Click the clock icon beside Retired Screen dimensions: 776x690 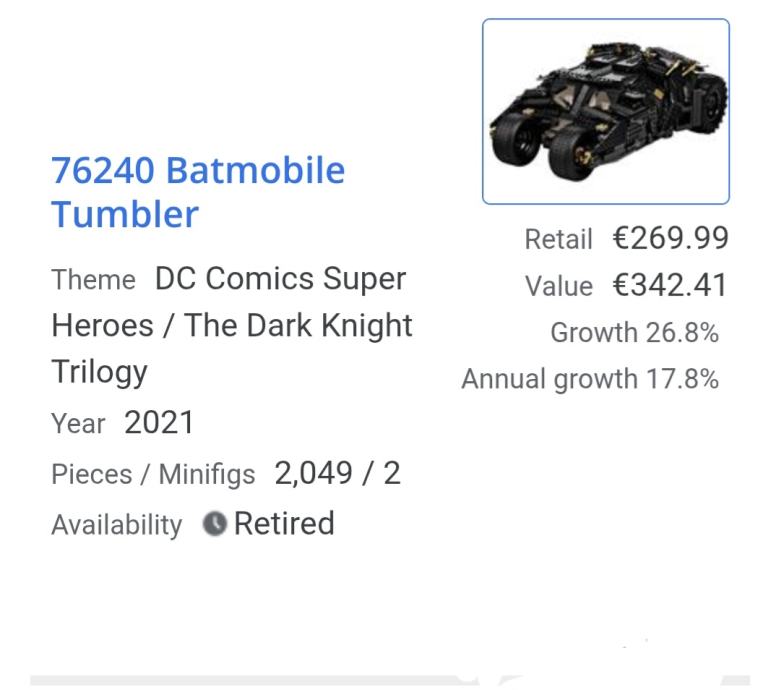click(214, 524)
